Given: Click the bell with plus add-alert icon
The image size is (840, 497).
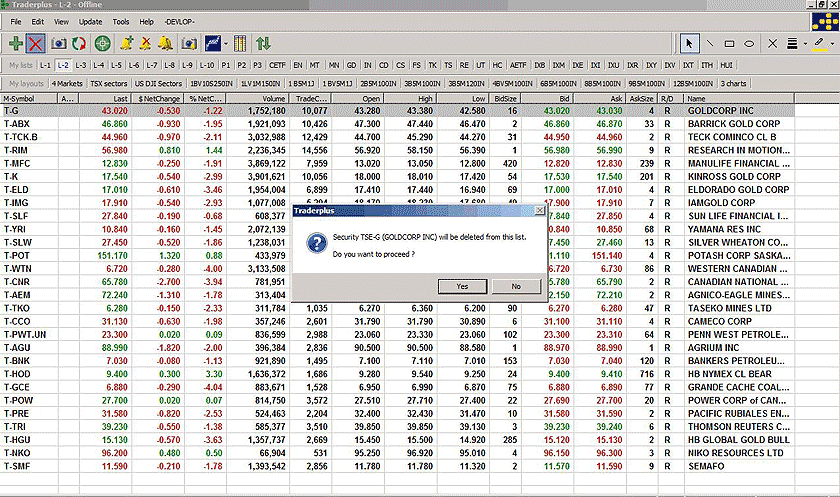Looking at the screenshot, I should point(126,43).
